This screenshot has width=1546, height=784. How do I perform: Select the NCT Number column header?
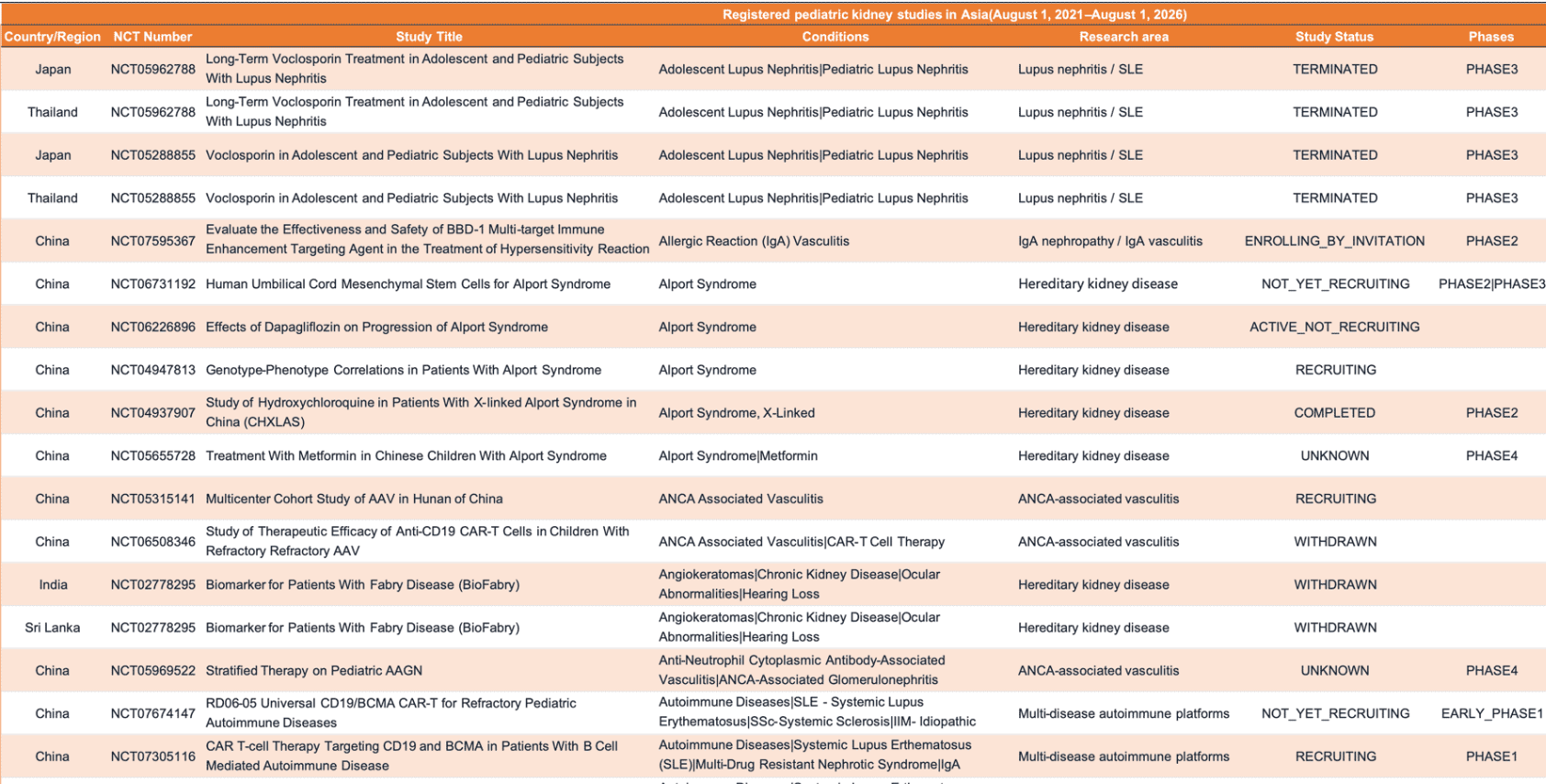click(152, 37)
